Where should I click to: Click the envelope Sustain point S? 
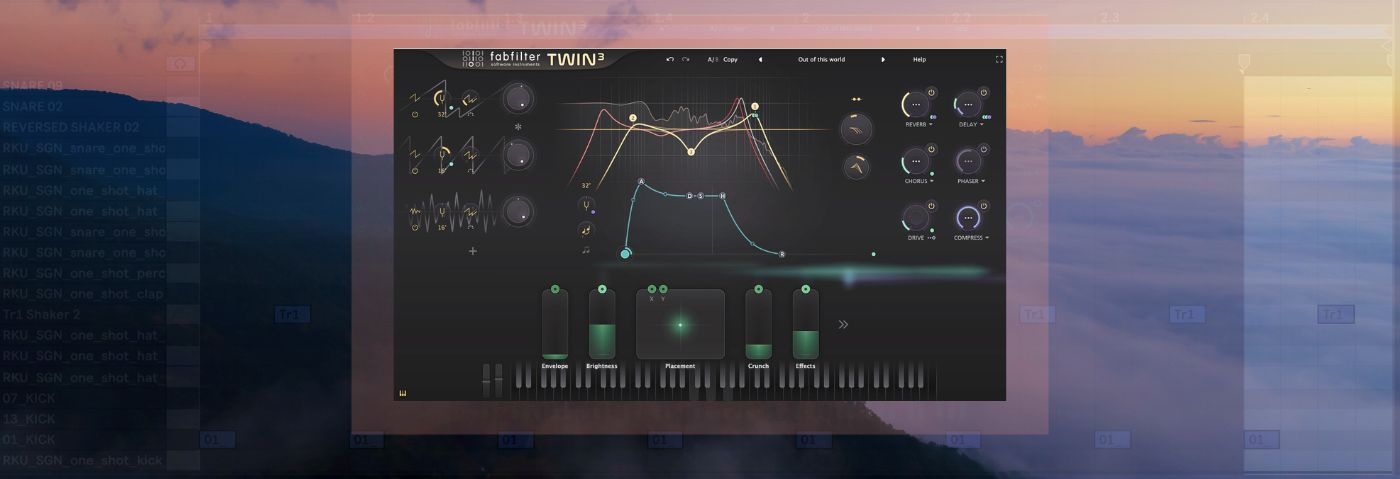click(700, 196)
